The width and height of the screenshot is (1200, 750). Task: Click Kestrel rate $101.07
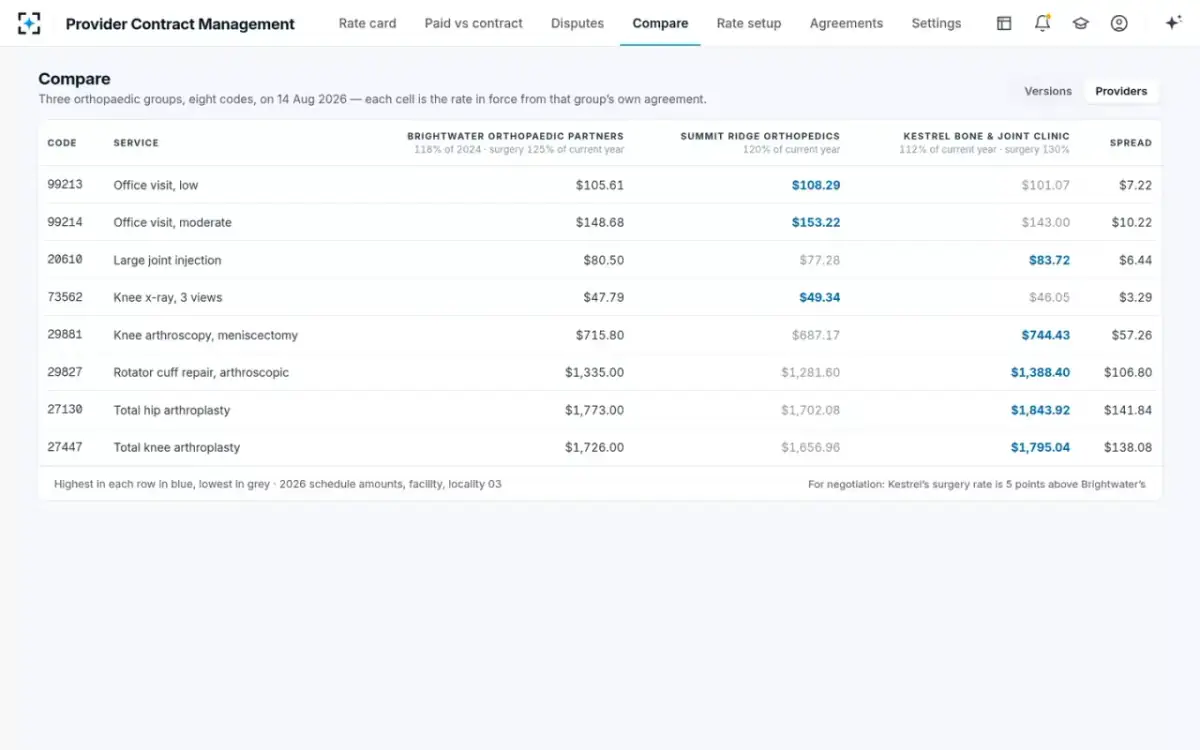(1046, 185)
